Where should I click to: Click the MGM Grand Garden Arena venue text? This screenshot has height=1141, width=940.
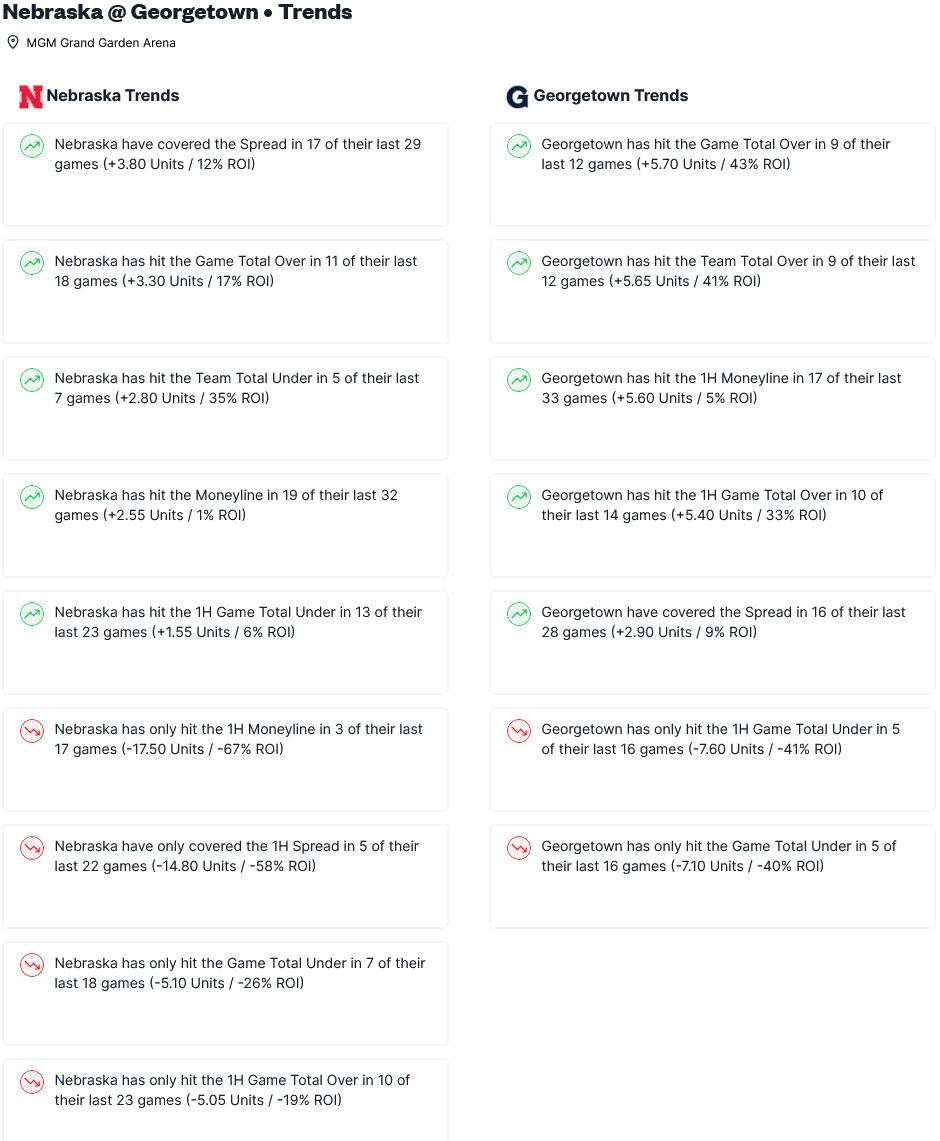(x=101, y=43)
